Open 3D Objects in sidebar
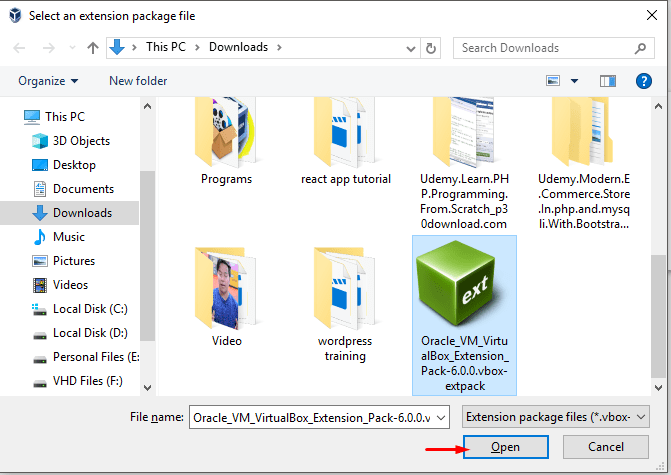The image size is (671, 475). (x=71, y=141)
